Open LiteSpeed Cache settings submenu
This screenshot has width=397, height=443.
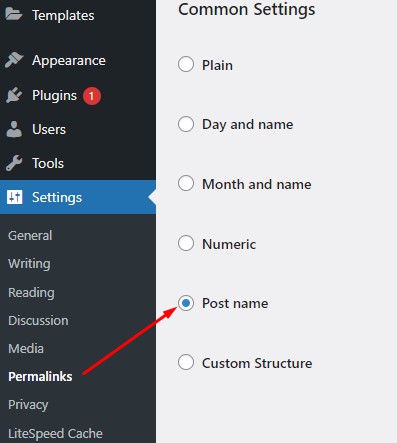pyautogui.click(x=55, y=434)
